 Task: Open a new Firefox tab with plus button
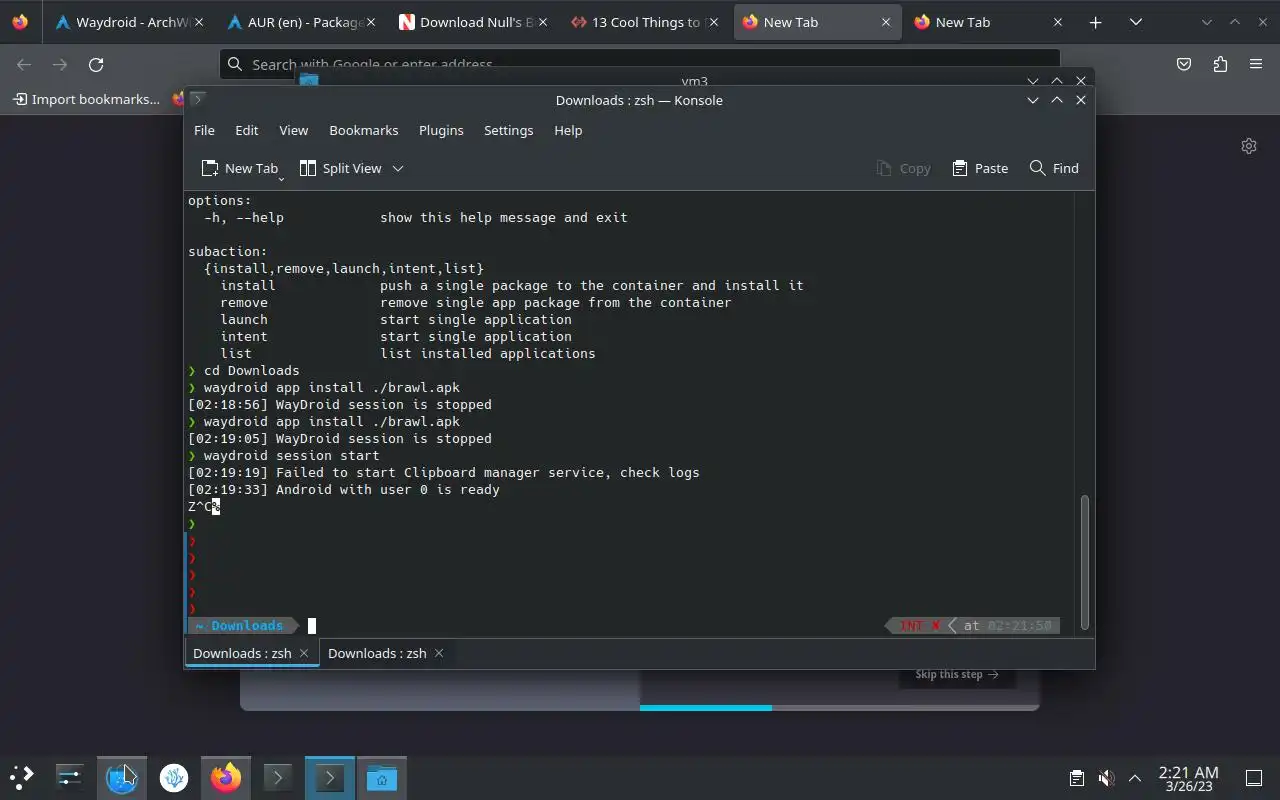1096,22
